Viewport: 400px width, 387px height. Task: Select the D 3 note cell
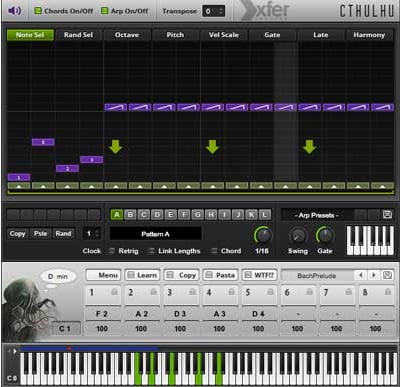[180, 314]
